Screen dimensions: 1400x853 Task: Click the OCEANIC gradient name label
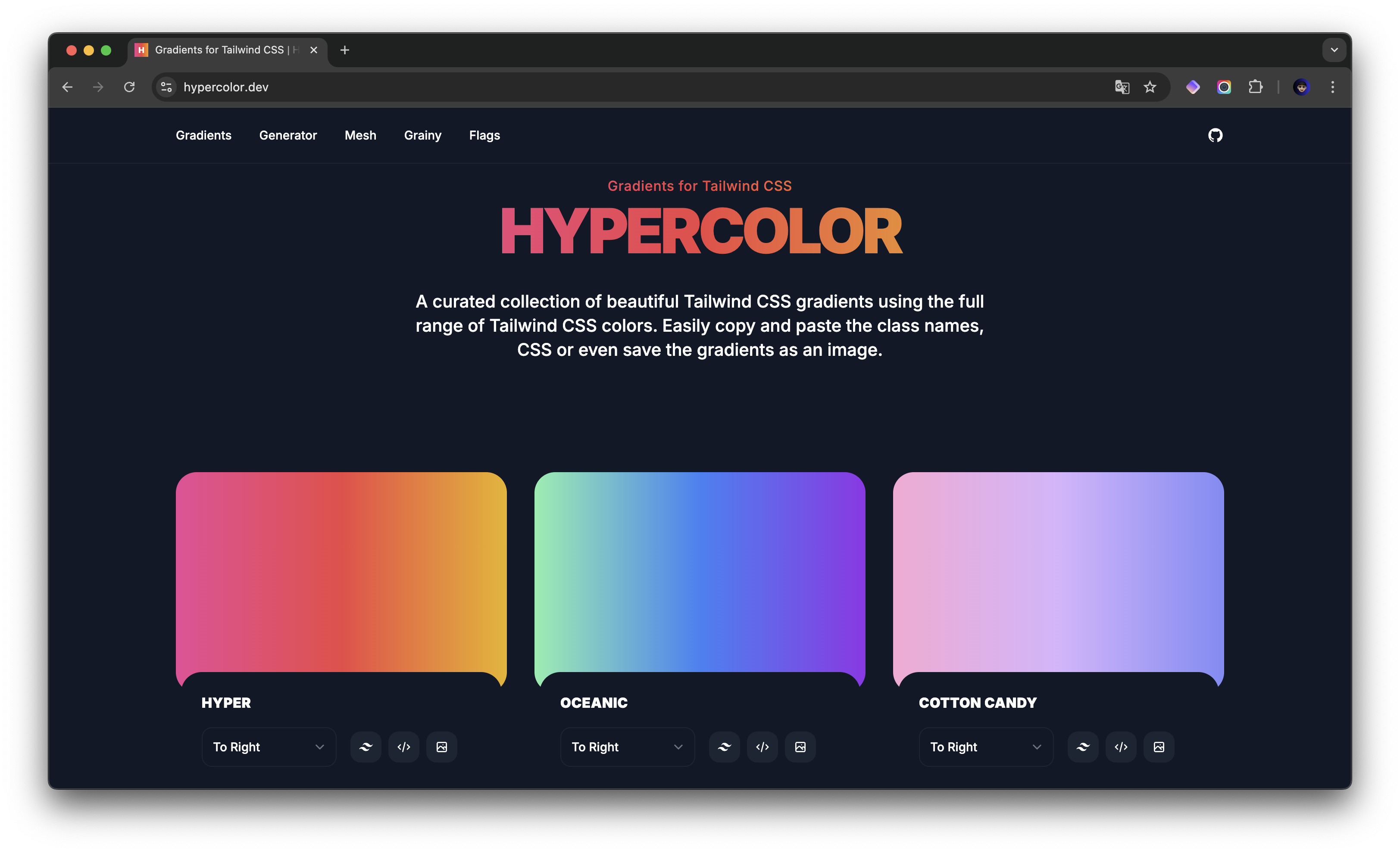coord(594,703)
